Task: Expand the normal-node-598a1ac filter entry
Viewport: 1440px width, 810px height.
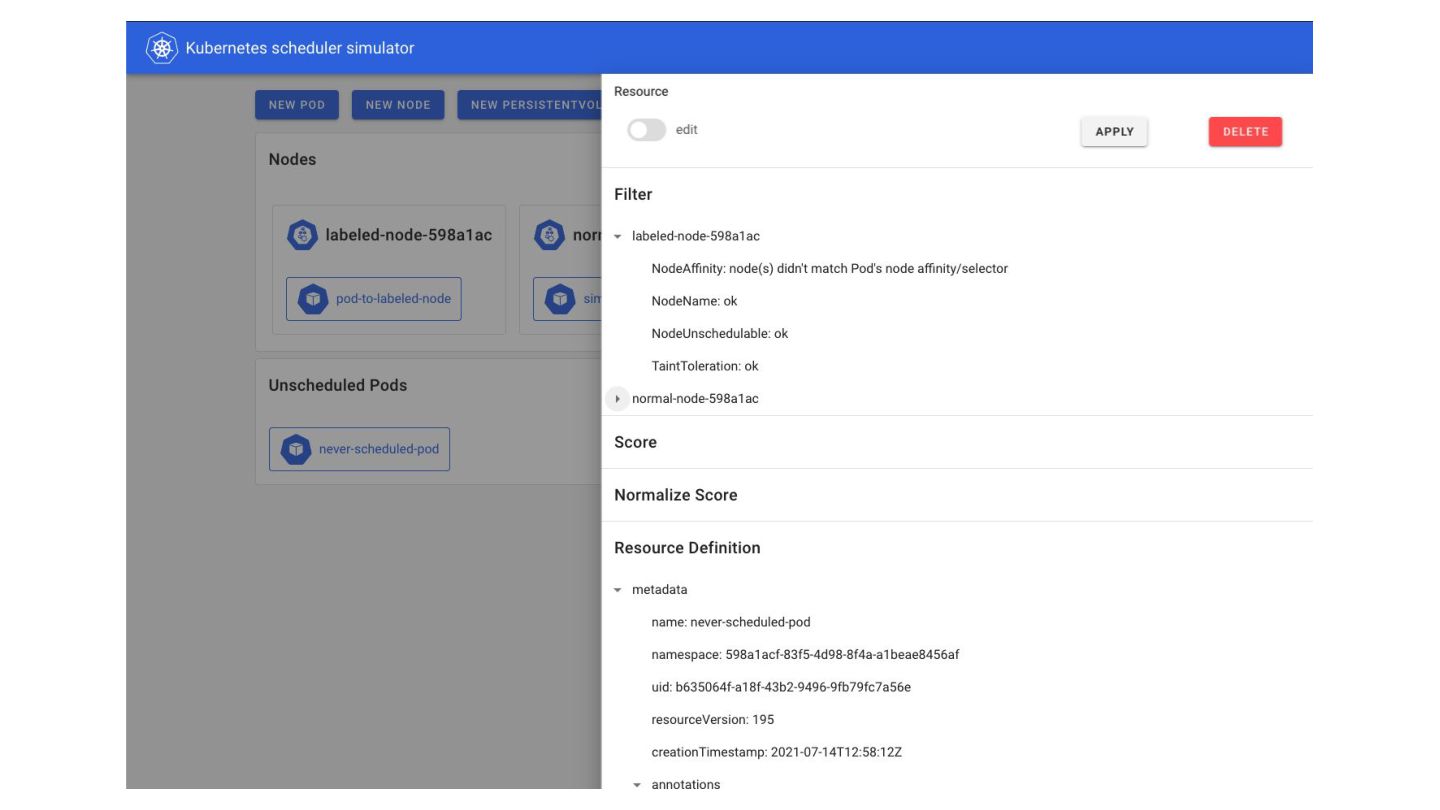Action: pyautogui.click(x=617, y=399)
